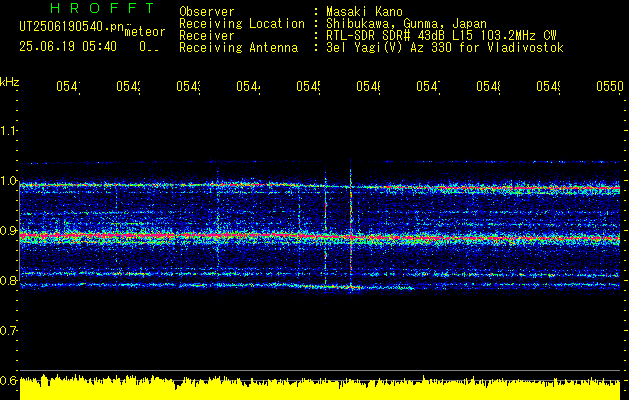Click the 0550 time axis marker
The width and height of the screenshot is (629, 400).
pos(610,87)
